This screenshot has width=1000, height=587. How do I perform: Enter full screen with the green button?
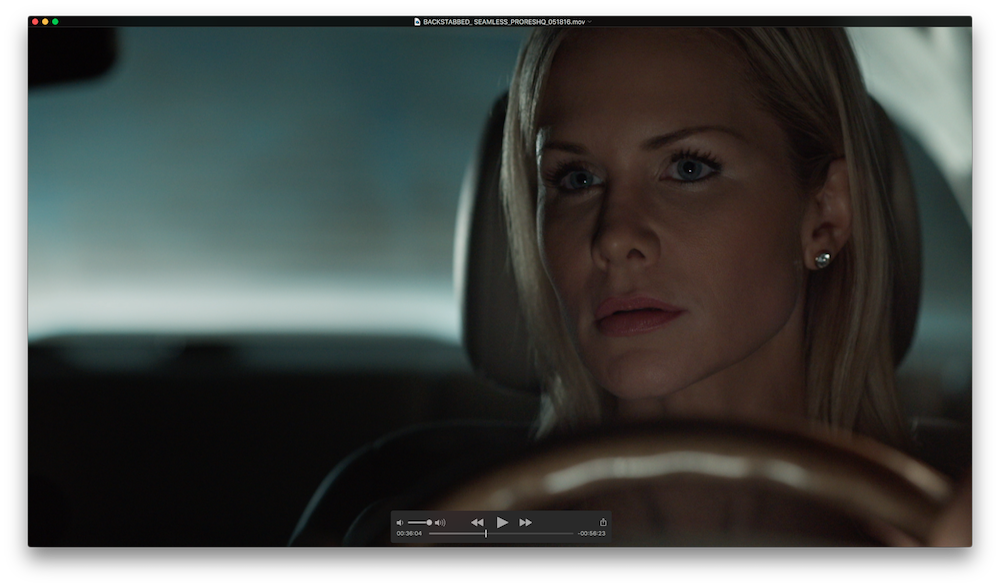tap(55, 21)
